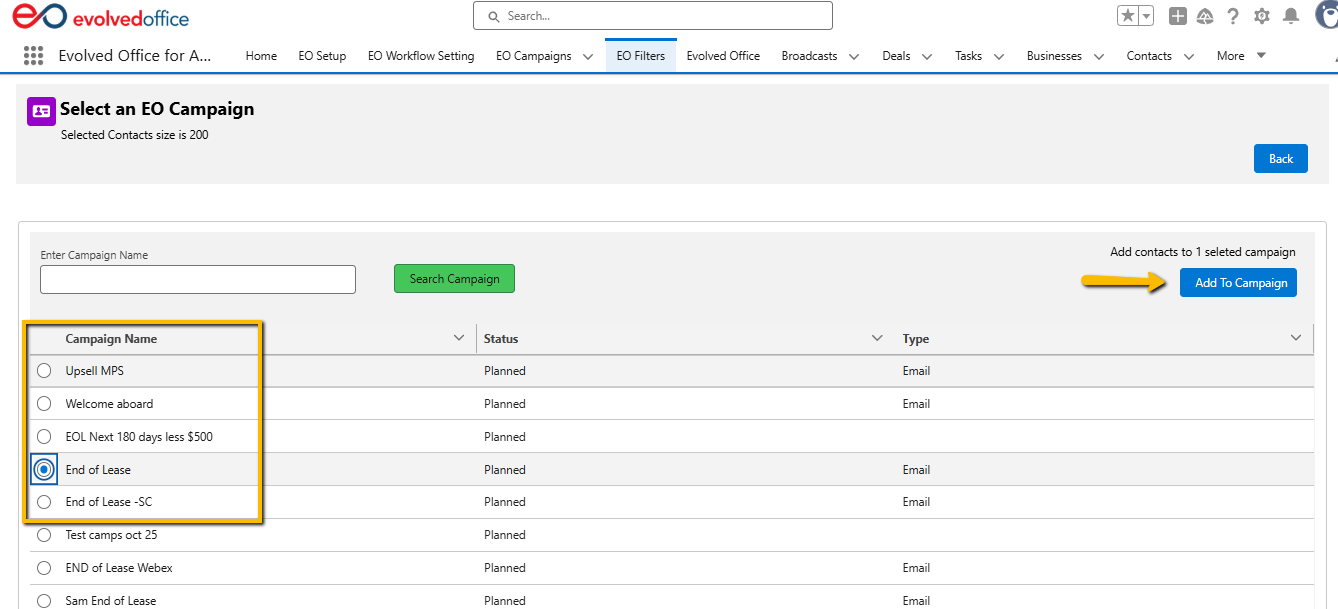This screenshot has width=1338, height=609.
Task: Expand Deals tab chevron
Action: click(x=927, y=57)
